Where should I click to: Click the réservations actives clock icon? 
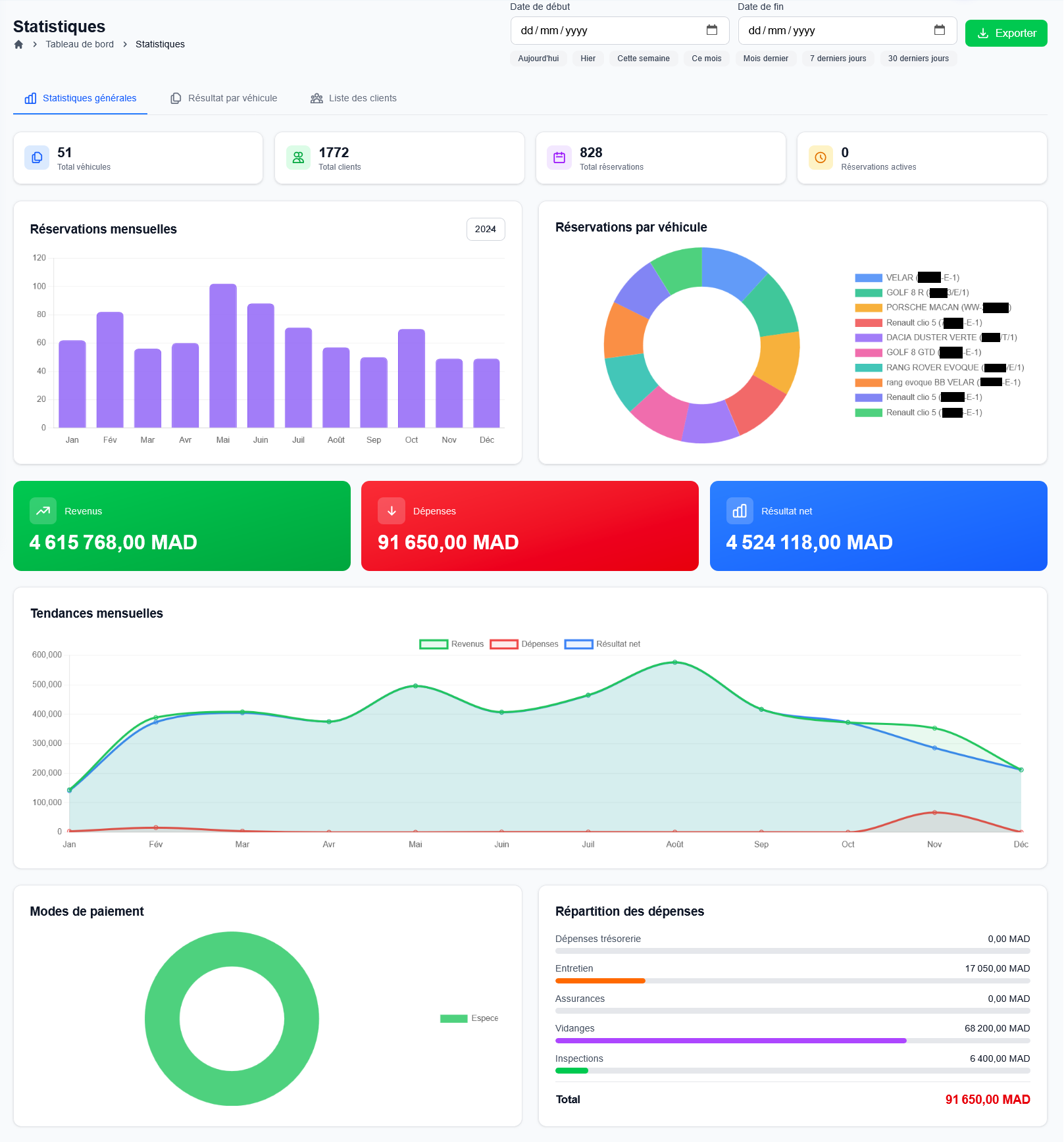coord(820,157)
